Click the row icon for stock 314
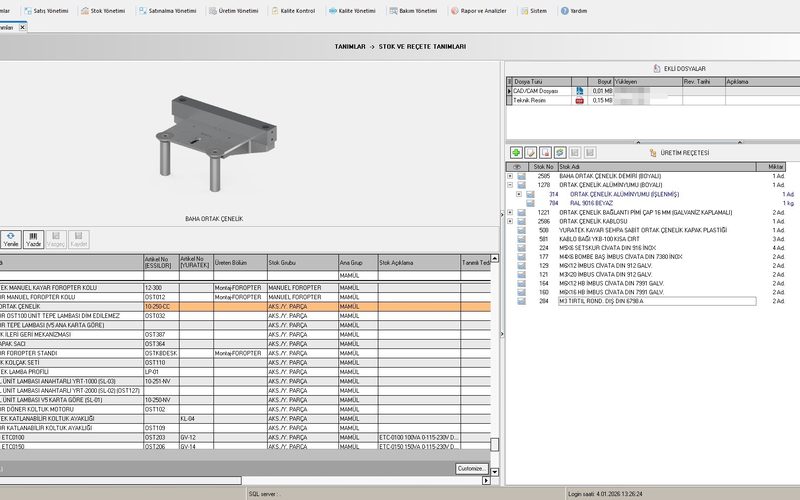The height and width of the screenshot is (500, 800). click(x=531, y=194)
